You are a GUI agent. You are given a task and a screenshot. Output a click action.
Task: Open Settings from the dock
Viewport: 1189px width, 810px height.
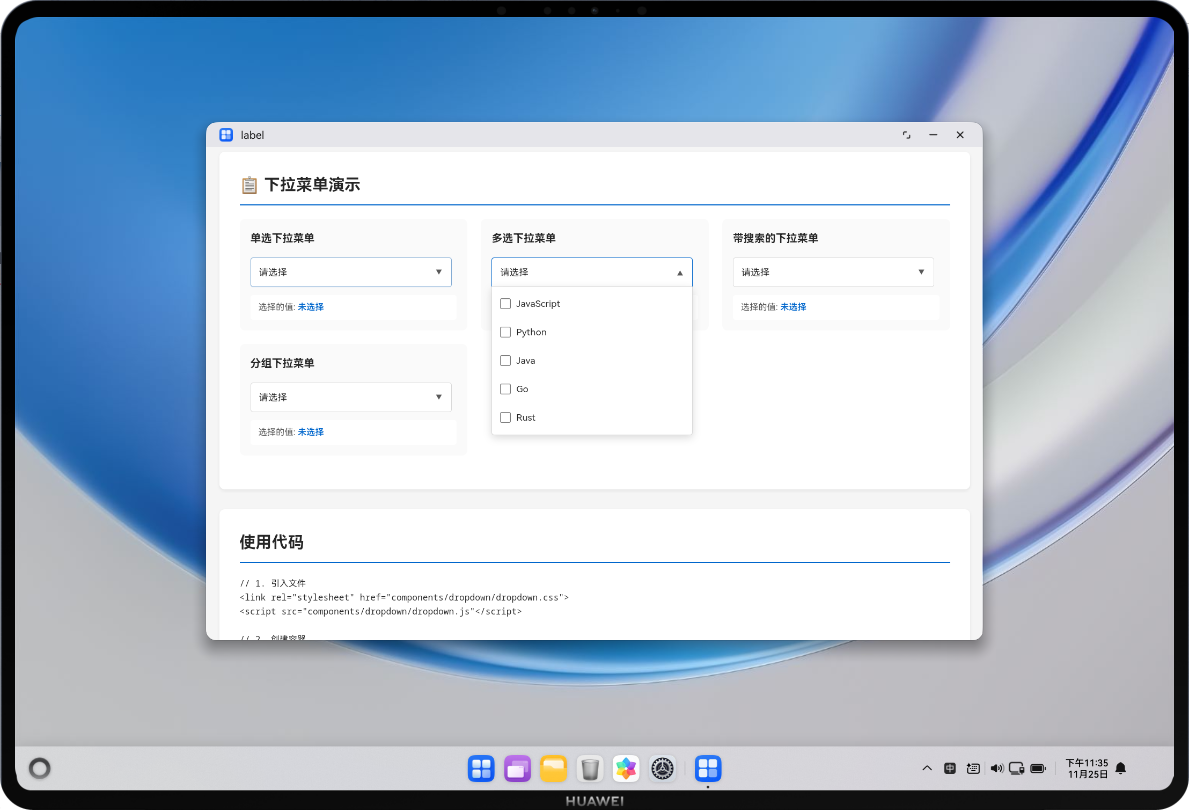[663, 768]
